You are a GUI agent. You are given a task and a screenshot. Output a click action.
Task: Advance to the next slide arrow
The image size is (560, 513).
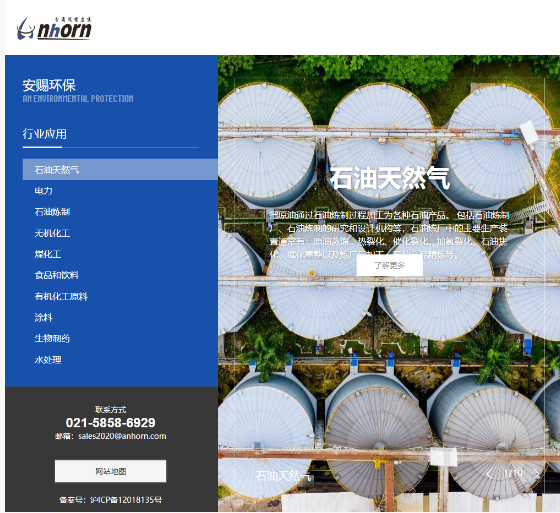(536, 474)
